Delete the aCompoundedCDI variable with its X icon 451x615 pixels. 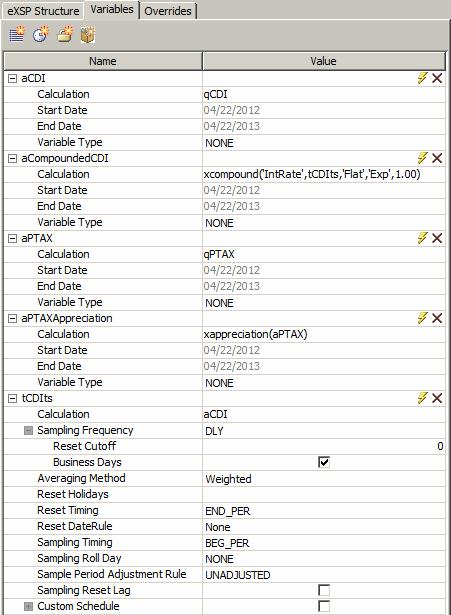click(437, 158)
